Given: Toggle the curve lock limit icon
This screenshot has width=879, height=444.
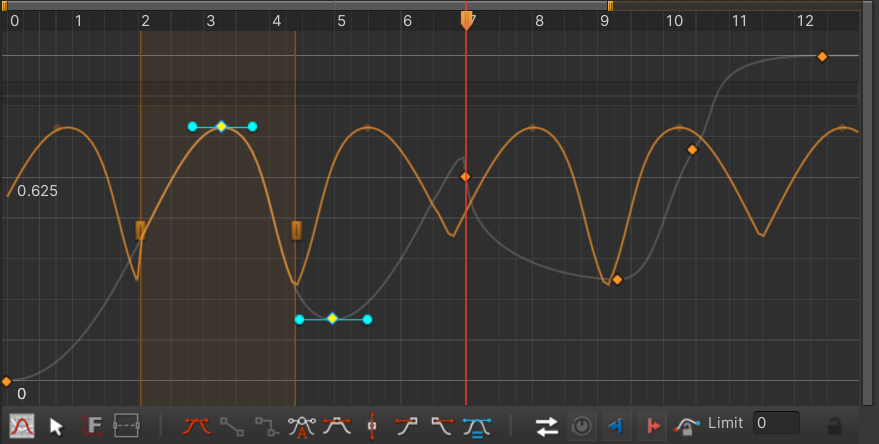Looking at the screenshot, I should tap(687, 426).
